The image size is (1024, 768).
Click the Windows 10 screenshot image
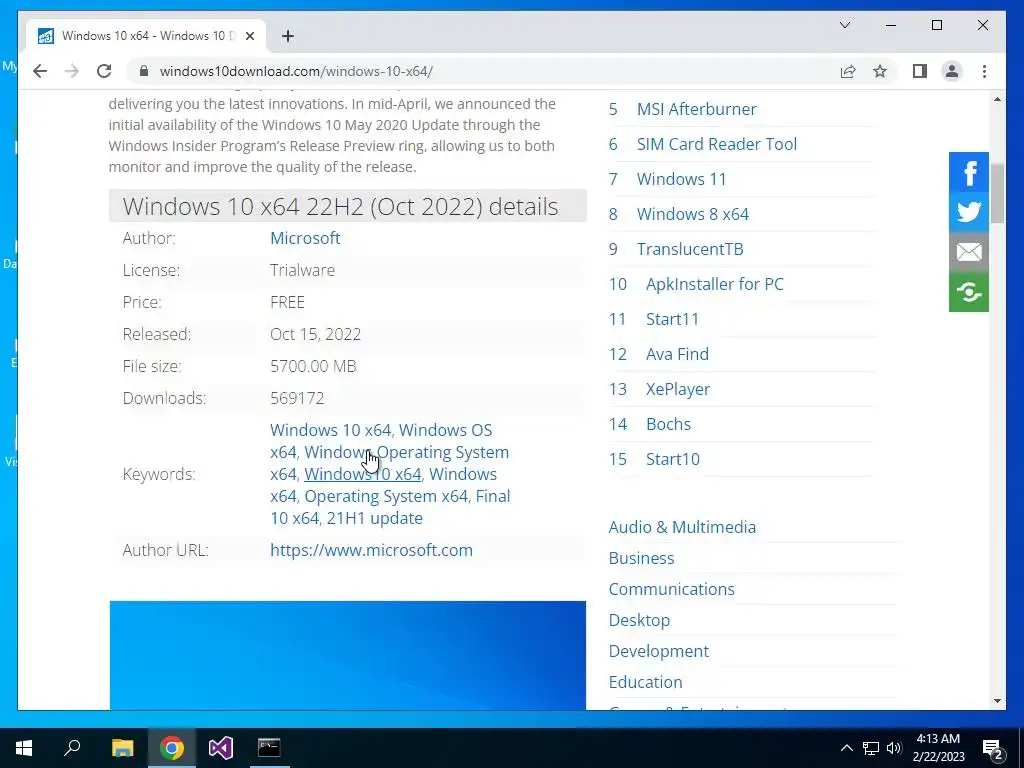tap(347, 655)
